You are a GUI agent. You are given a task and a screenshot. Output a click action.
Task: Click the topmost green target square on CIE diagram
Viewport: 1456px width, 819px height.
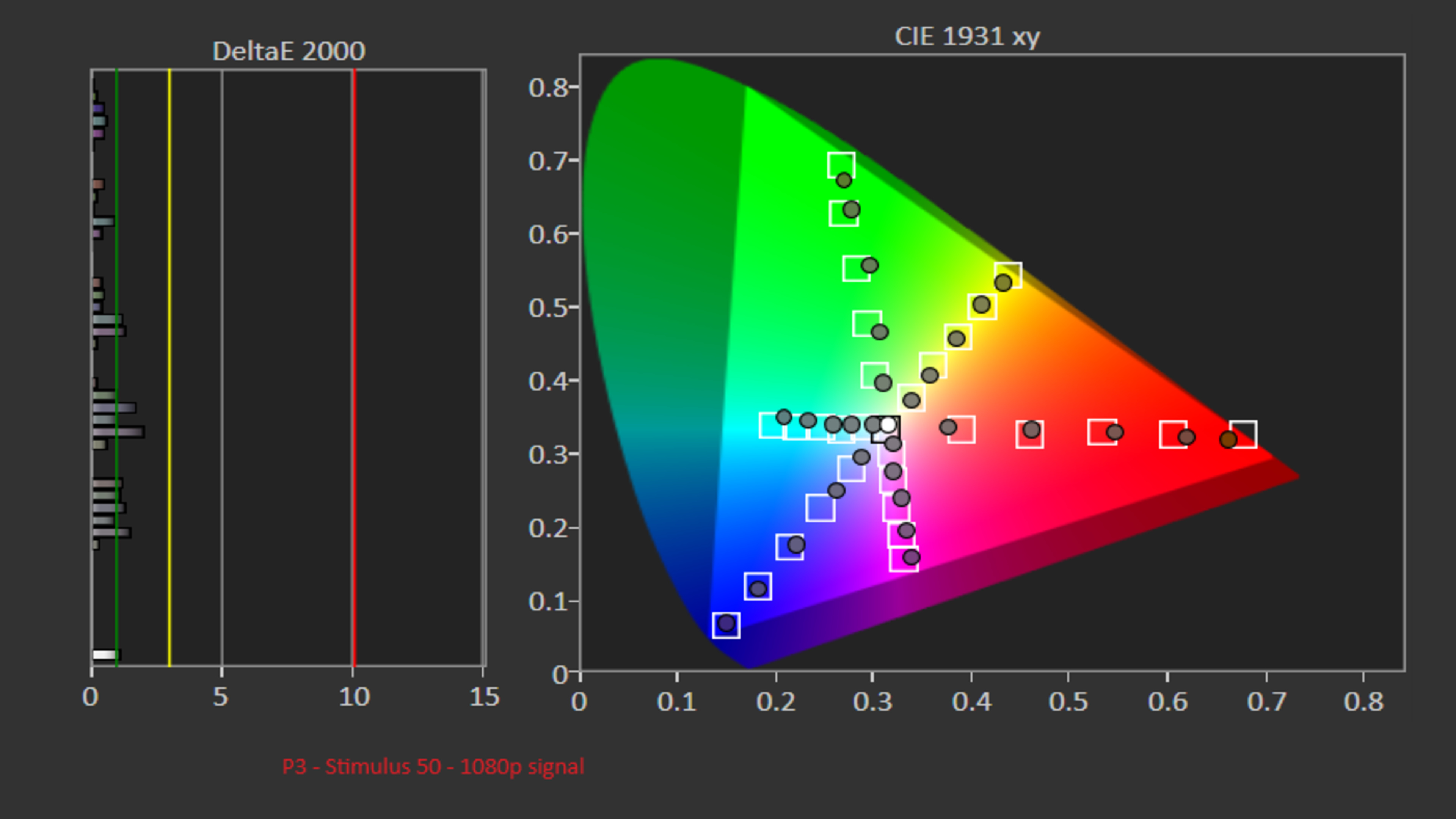tap(841, 165)
